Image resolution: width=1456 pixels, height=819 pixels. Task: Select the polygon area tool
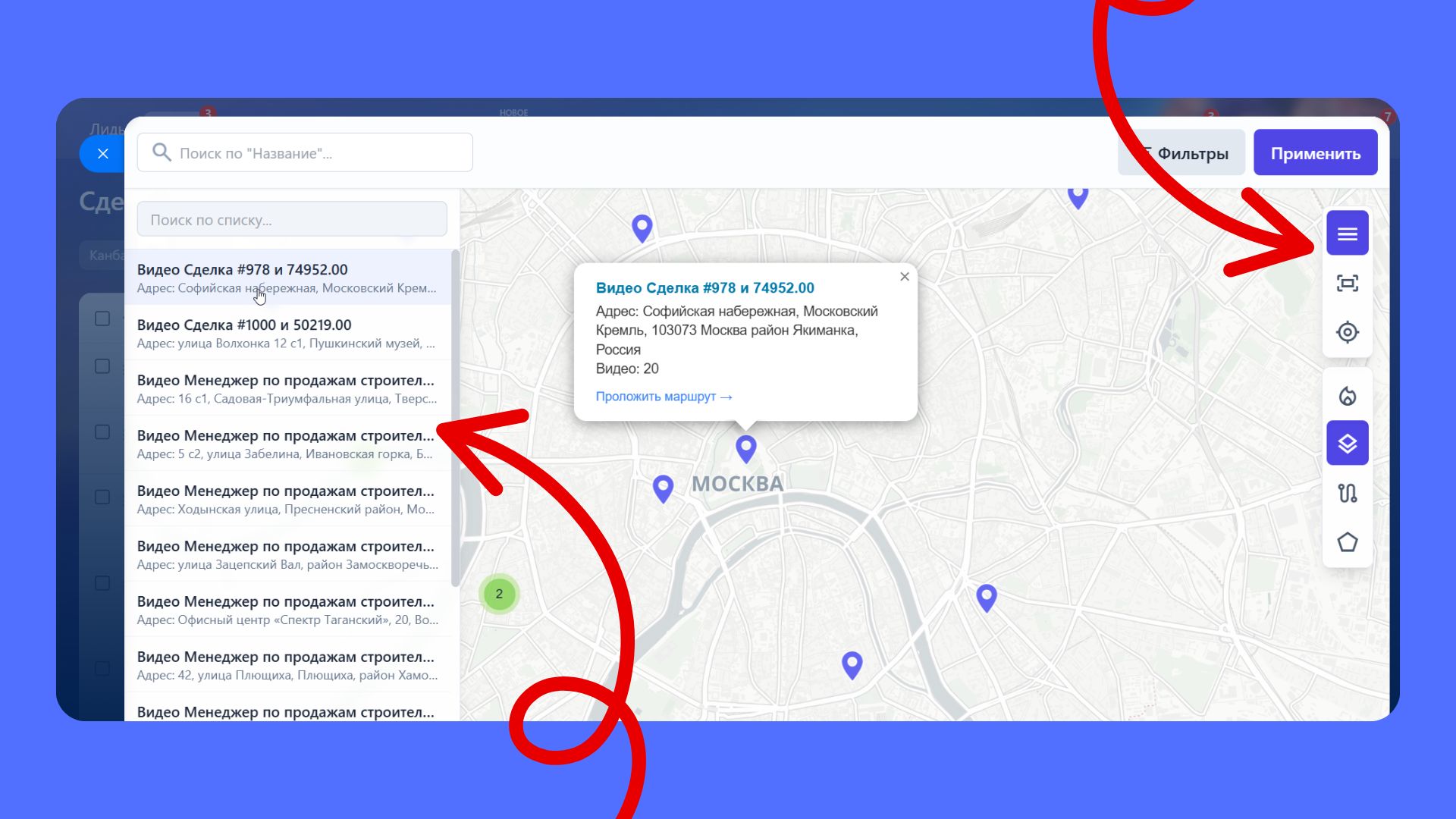pyautogui.click(x=1347, y=542)
